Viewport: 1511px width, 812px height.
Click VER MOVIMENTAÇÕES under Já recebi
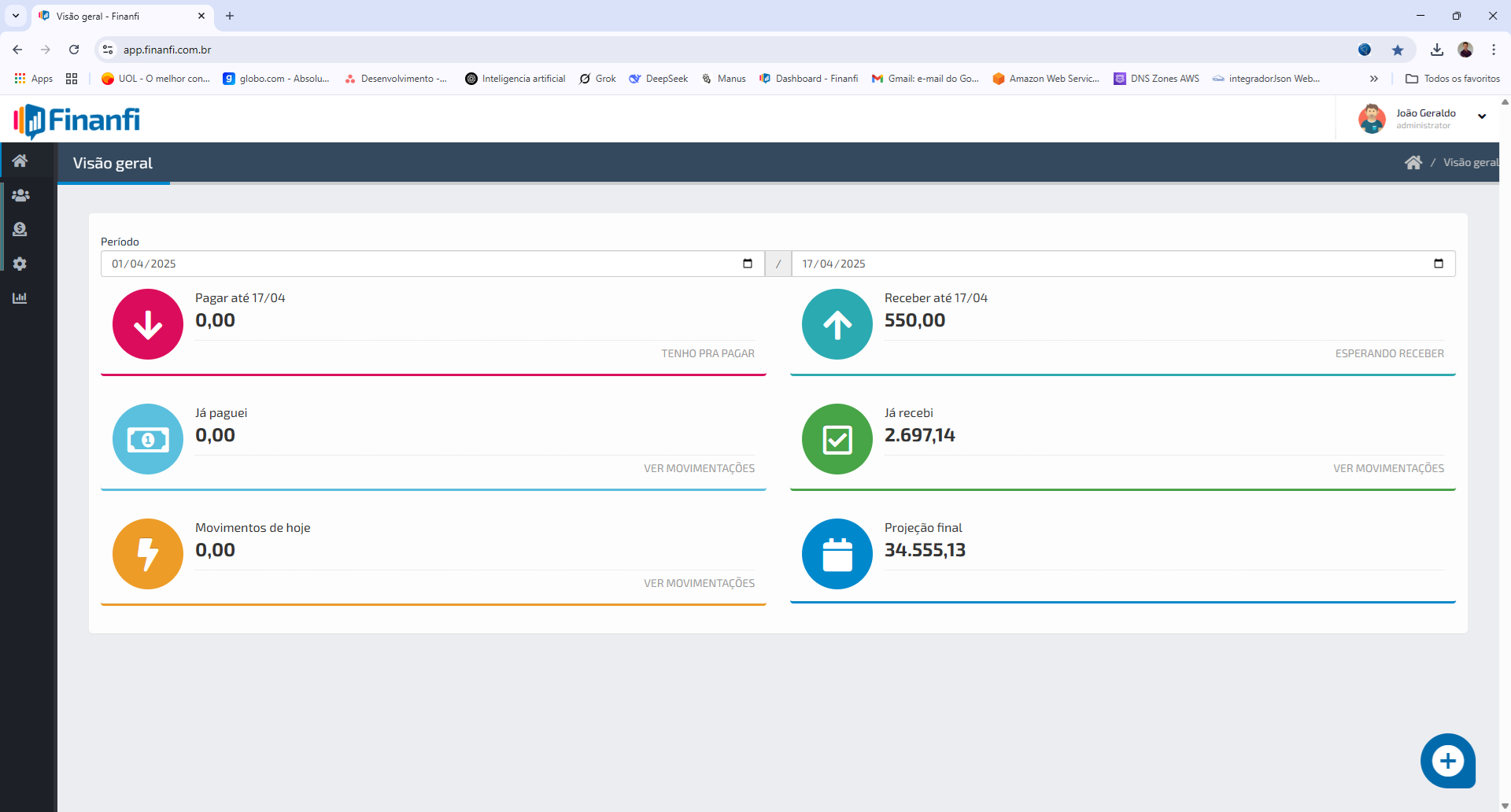(x=1388, y=467)
